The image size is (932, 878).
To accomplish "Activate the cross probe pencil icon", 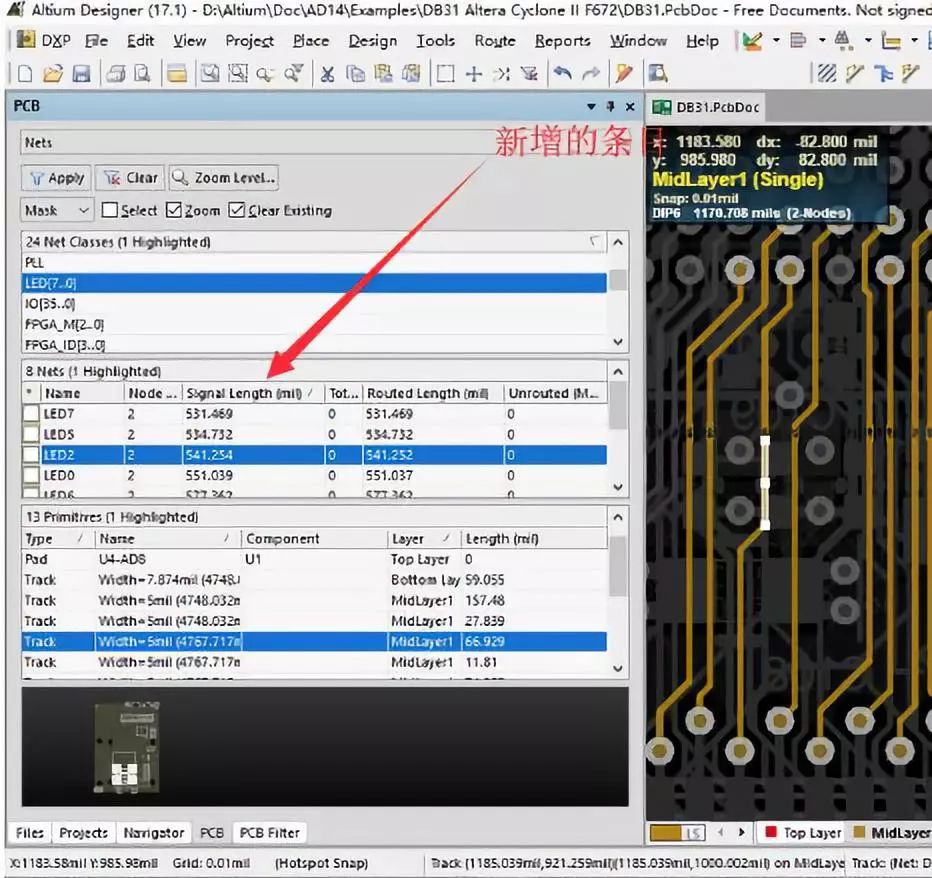I will point(624,74).
